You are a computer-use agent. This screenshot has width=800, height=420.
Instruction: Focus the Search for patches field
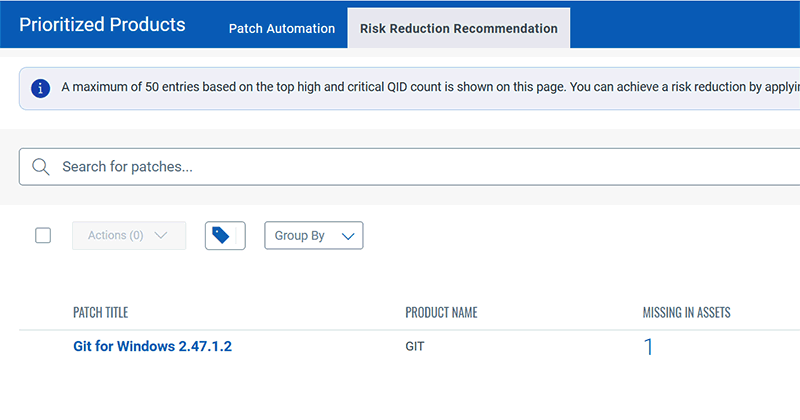(x=410, y=167)
